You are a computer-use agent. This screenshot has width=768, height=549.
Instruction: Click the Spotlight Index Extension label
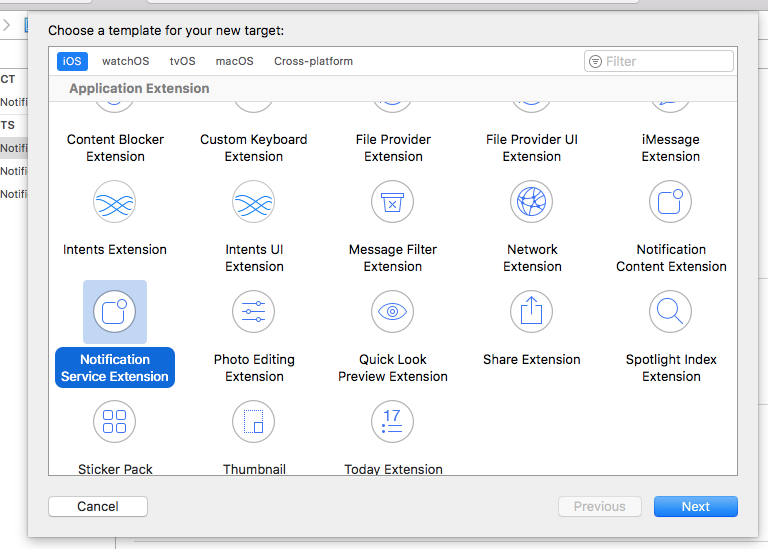pos(671,368)
